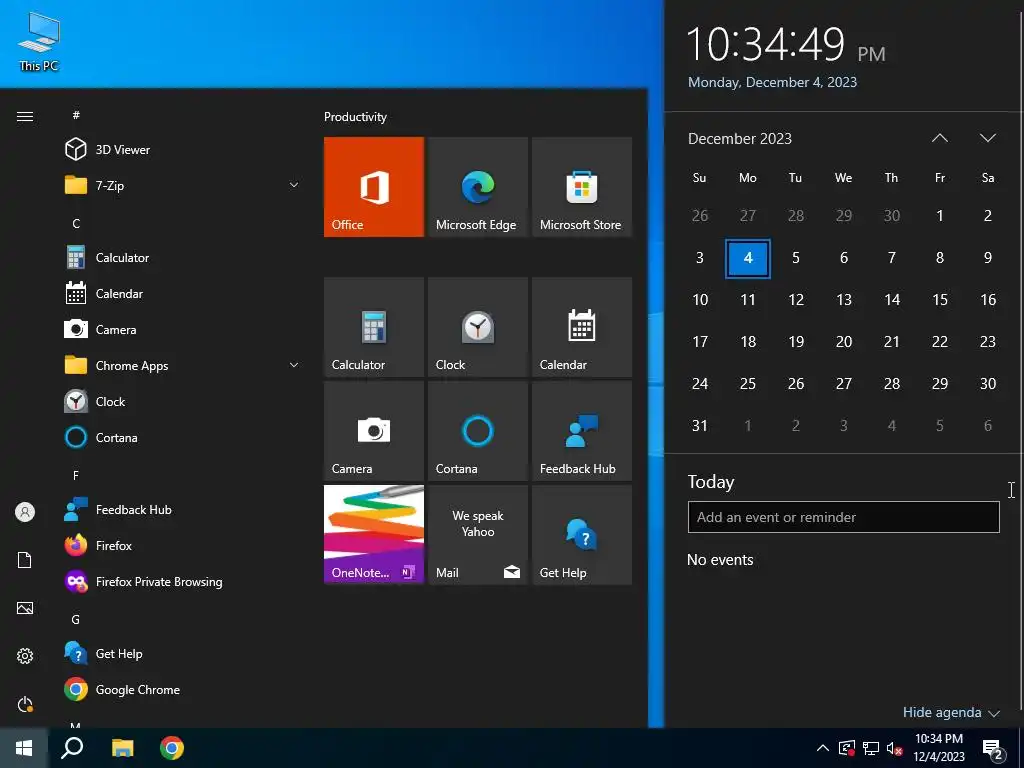Select December 31 on the calendar
This screenshot has height=768, width=1024.
[699, 425]
